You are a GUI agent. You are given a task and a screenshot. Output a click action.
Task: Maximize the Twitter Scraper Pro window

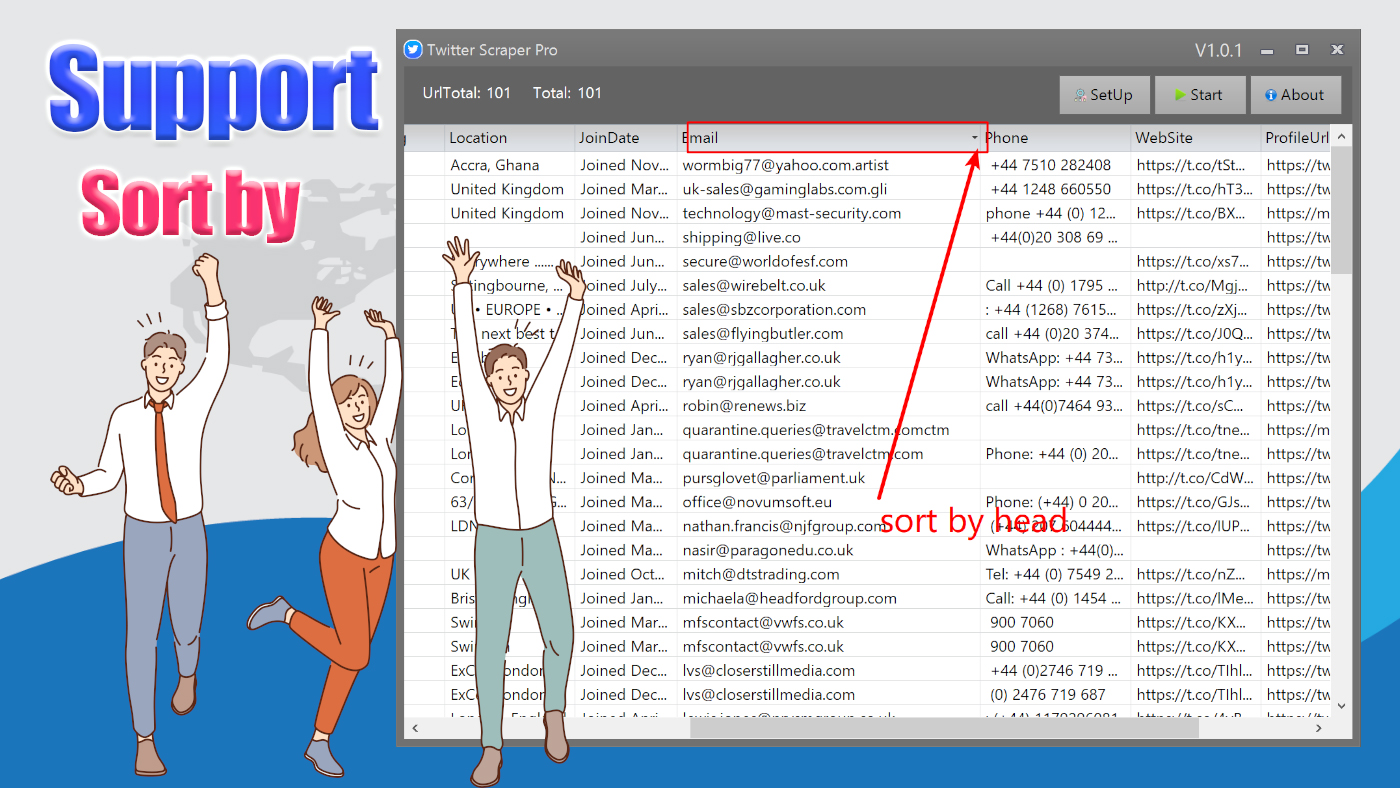pyautogui.click(x=1302, y=50)
